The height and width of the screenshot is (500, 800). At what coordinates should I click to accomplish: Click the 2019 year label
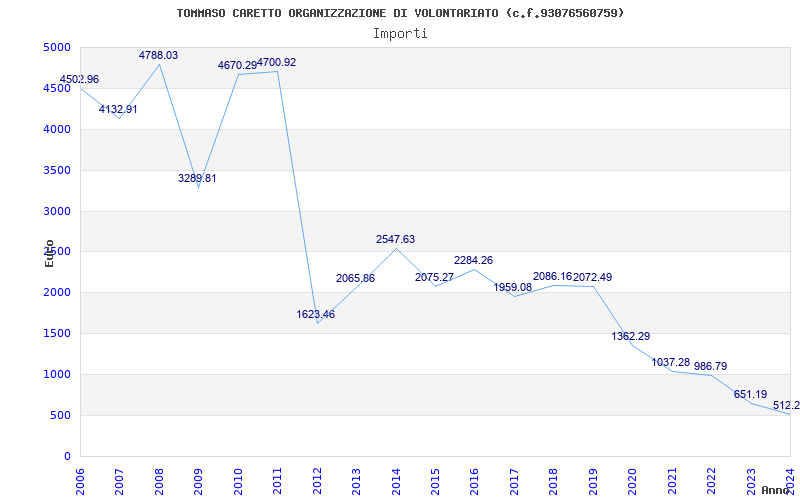click(593, 482)
